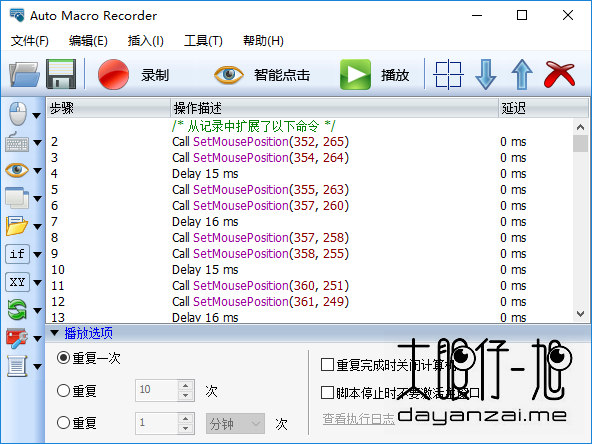592x444 pixels.
Task: Increase the repeat count 10 spinner up
Action: pos(185,385)
